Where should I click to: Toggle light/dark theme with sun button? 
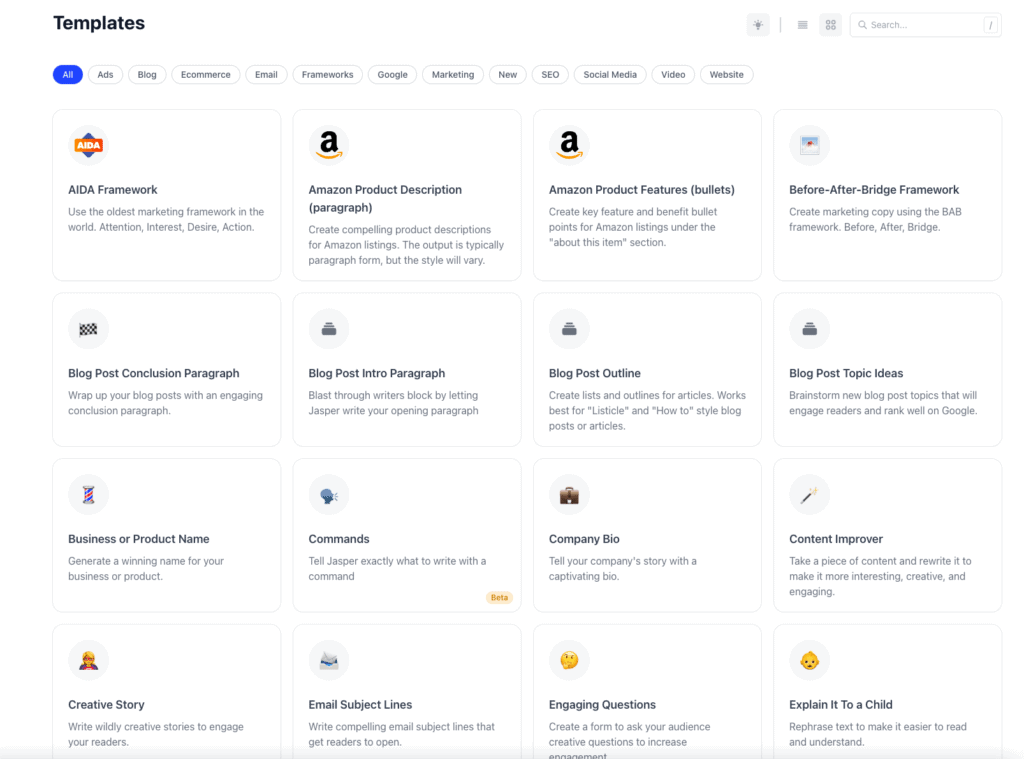(x=758, y=25)
